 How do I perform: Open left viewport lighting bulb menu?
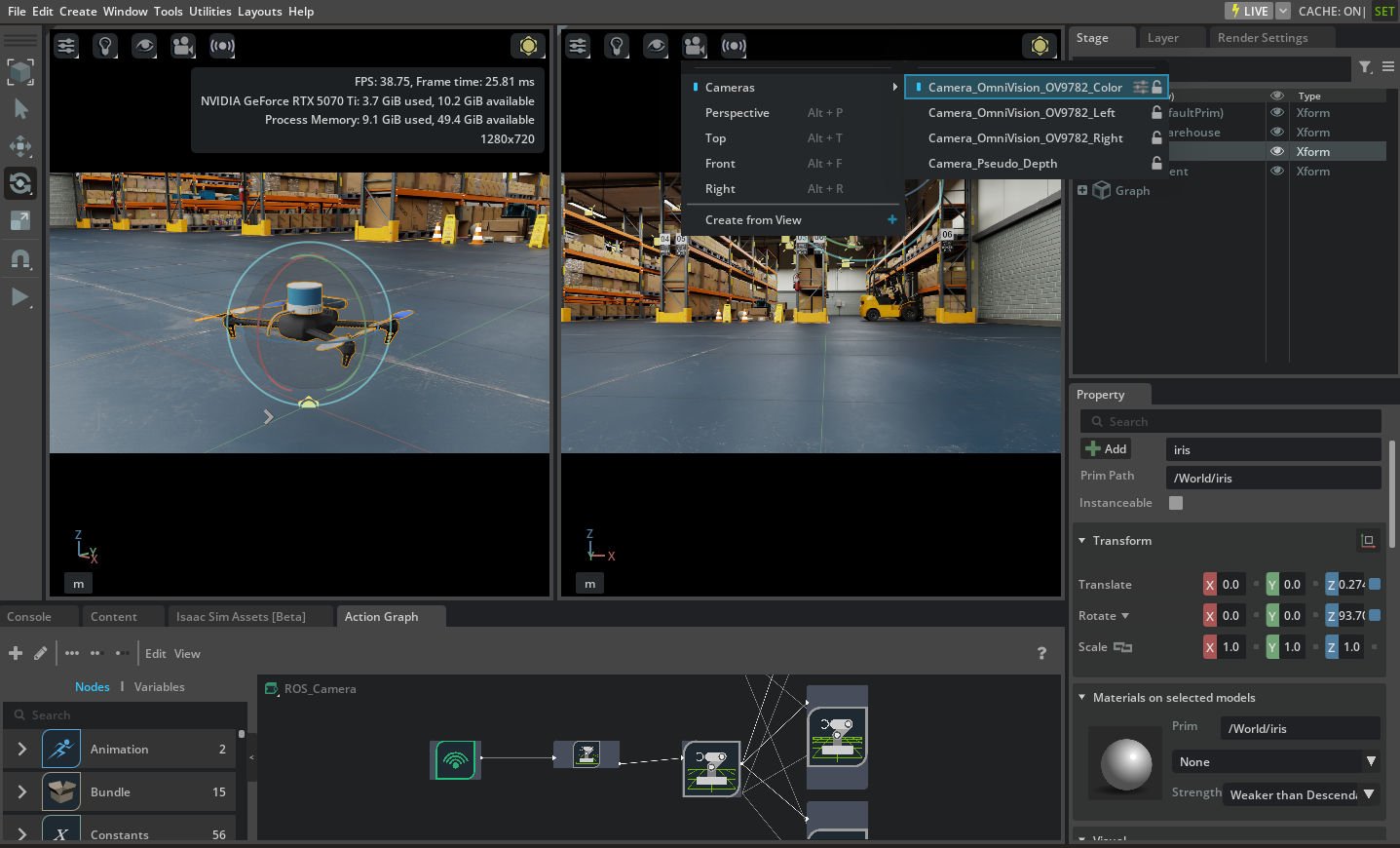[x=105, y=46]
